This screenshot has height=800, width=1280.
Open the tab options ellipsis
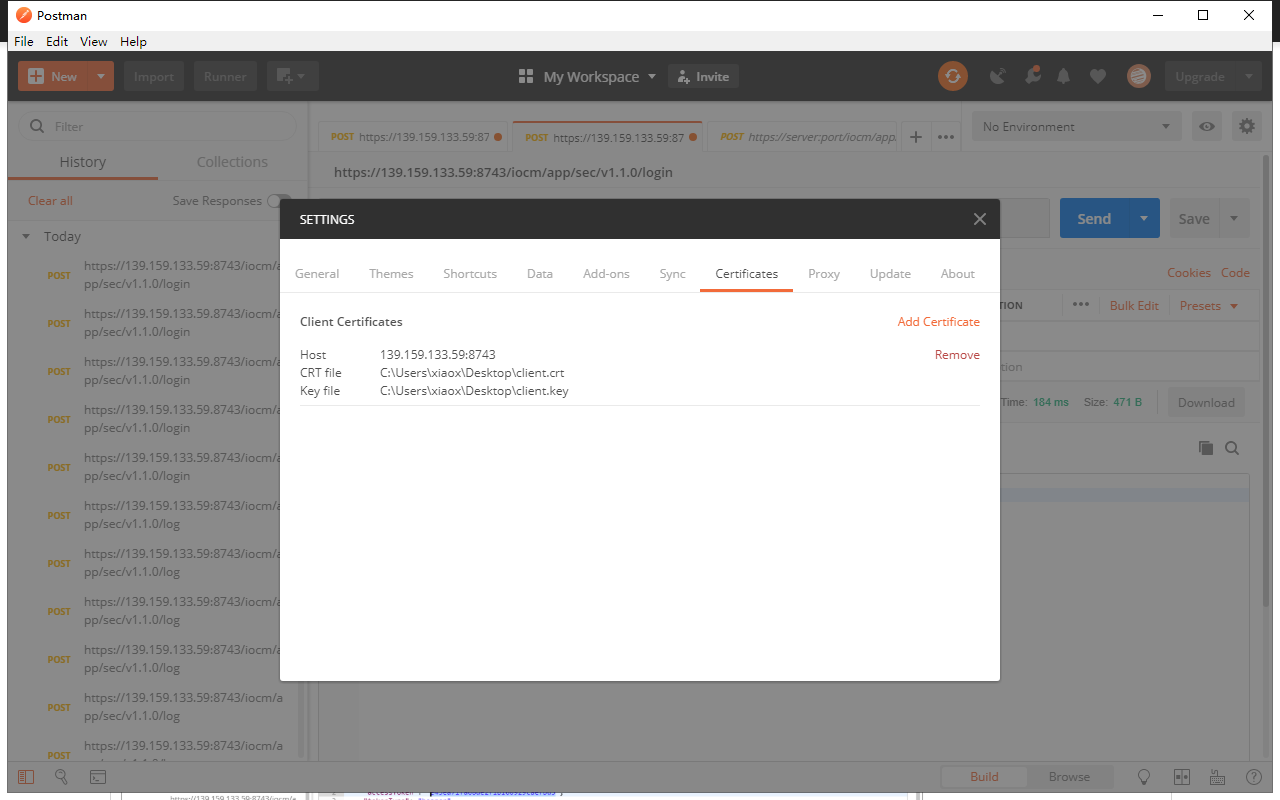(946, 137)
